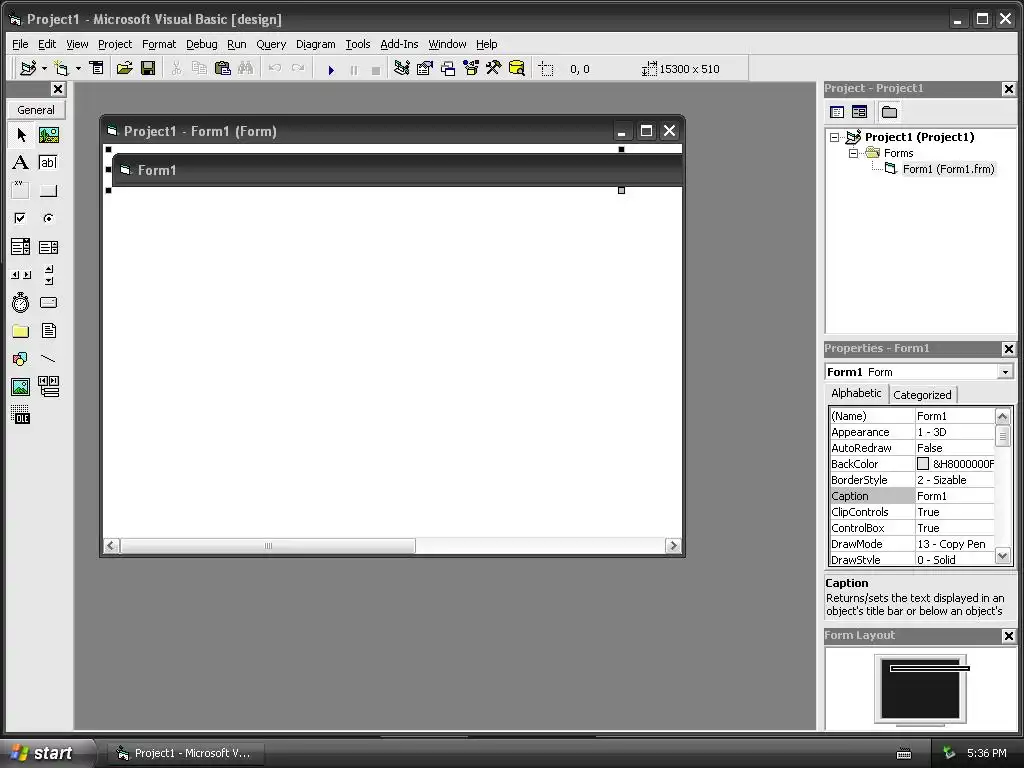This screenshot has width=1024, height=768.
Task: Select the CommandButton control tool
Action: pos(49,190)
